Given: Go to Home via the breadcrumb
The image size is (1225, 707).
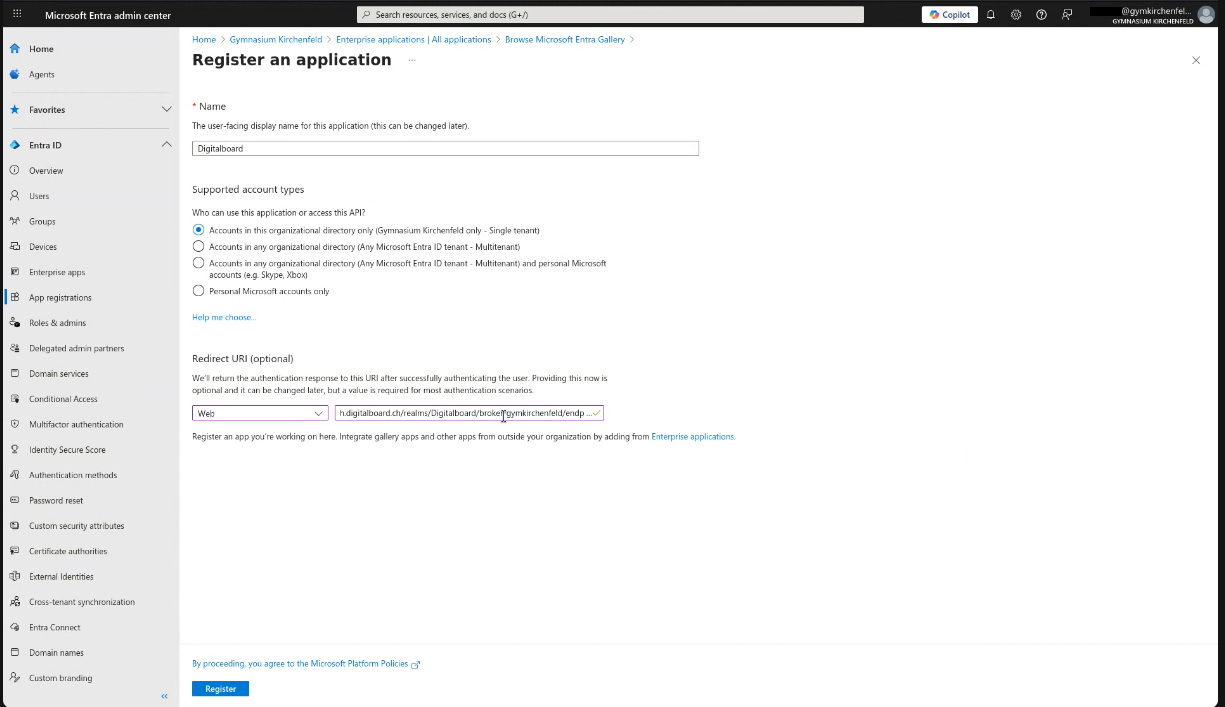Looking at the screenshot, I should 203,39.
